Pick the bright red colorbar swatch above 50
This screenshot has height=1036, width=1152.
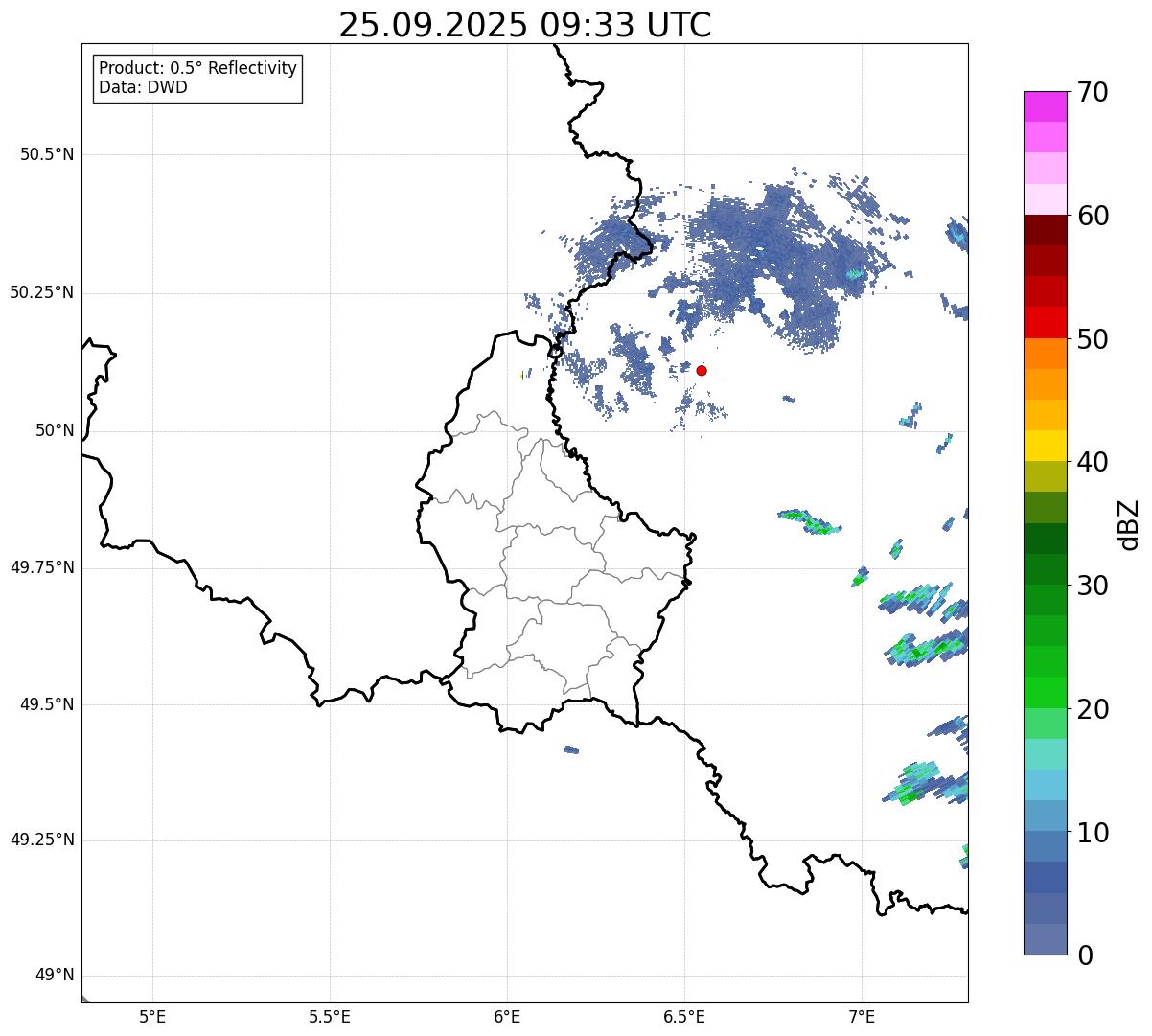pyautogui.click(x=1046, y=323)
